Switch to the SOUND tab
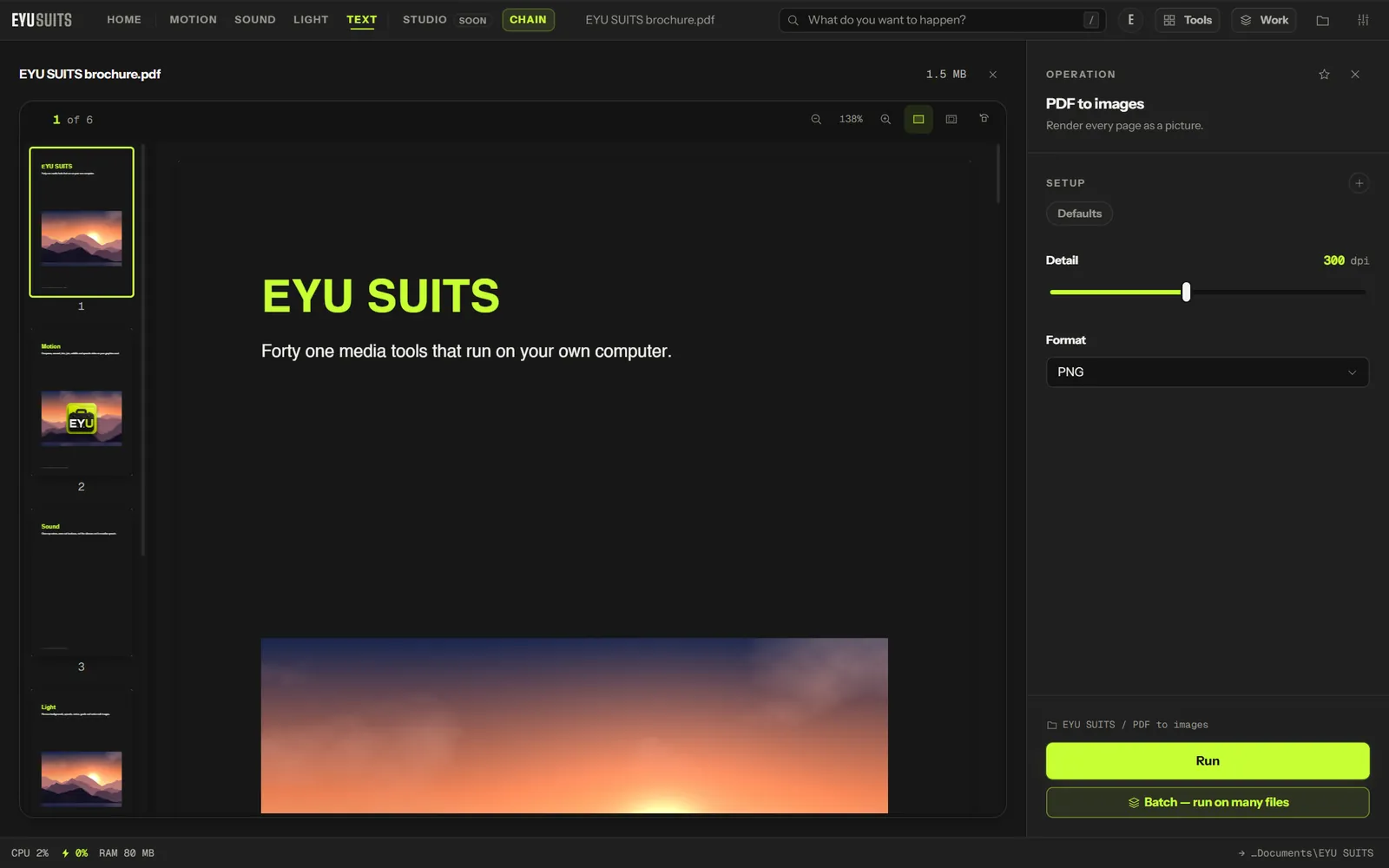 255,20
